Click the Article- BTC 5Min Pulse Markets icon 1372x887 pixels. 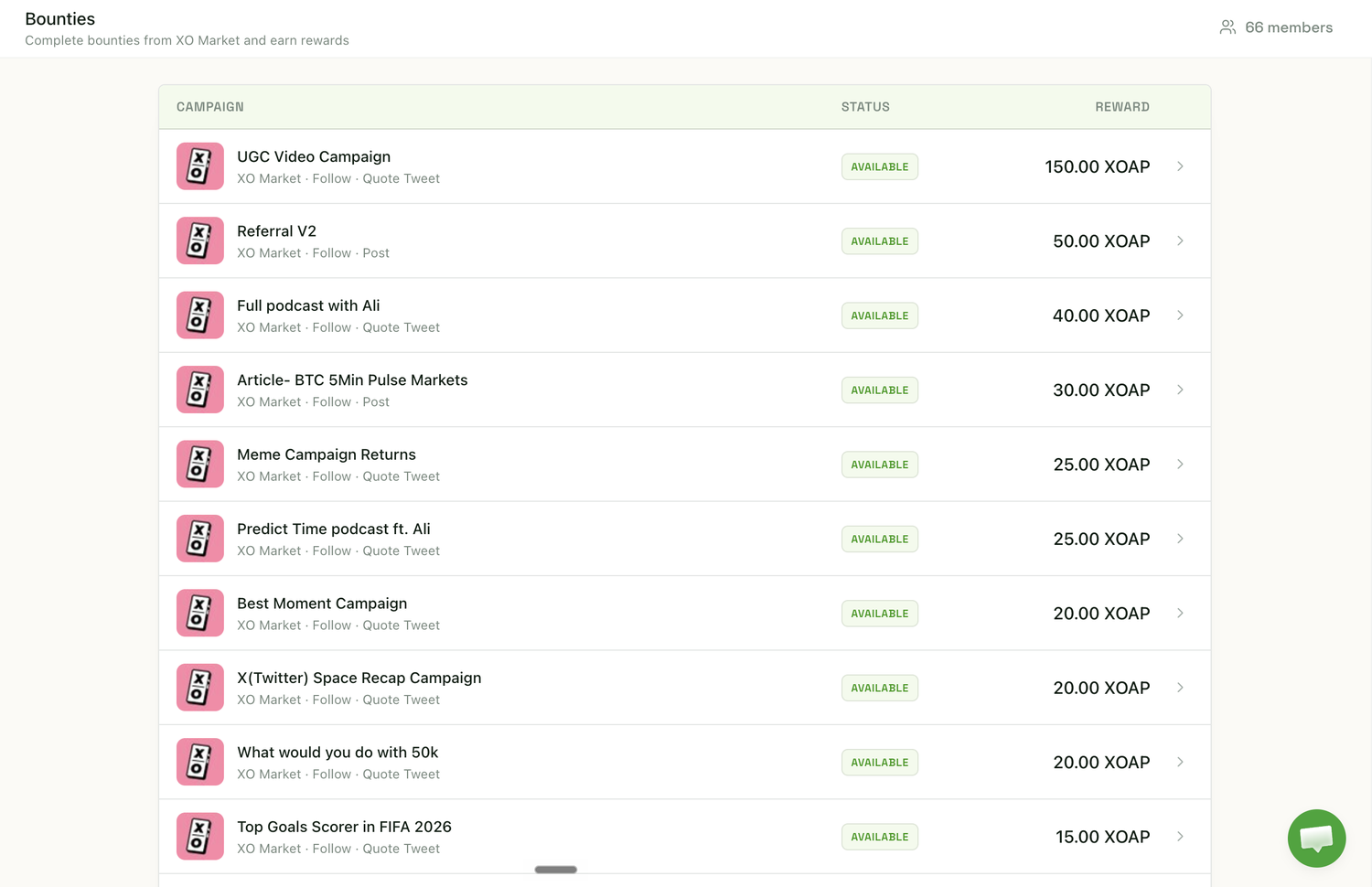point(200,390)
